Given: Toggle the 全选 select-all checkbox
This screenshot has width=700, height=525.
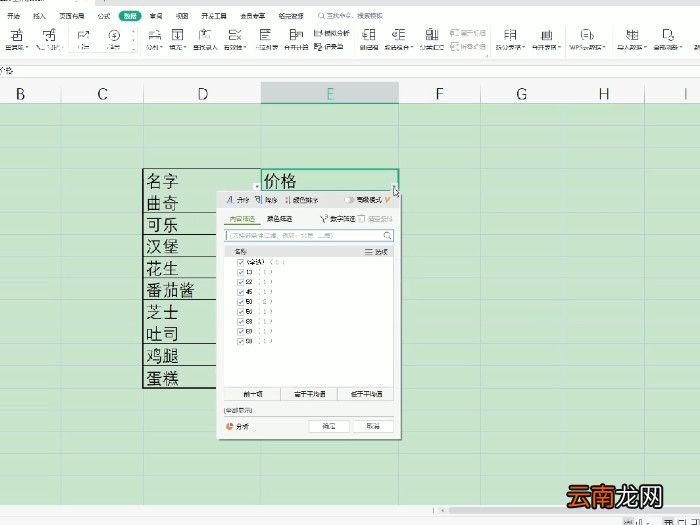Looking at the screenshot, I should [x=241, y=262].
